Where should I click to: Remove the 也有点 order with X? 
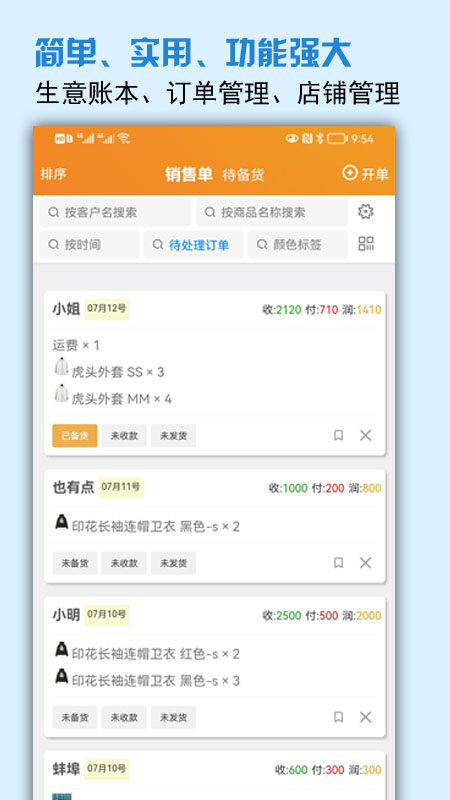[365, 563]
